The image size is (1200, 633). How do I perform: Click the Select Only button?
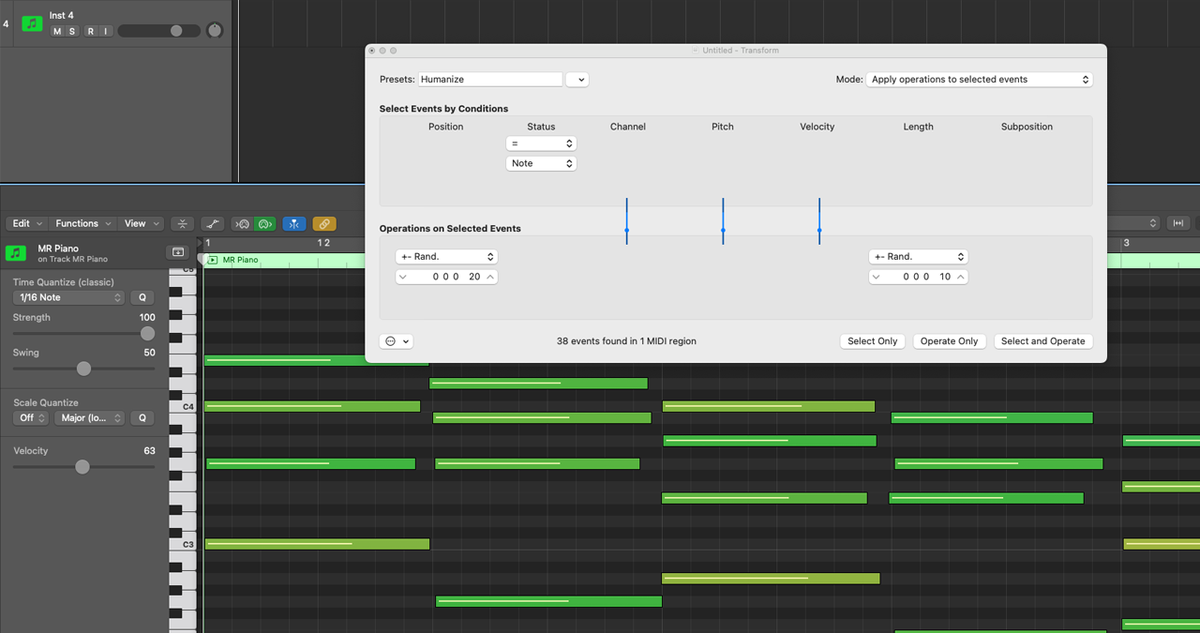(872, 341)
